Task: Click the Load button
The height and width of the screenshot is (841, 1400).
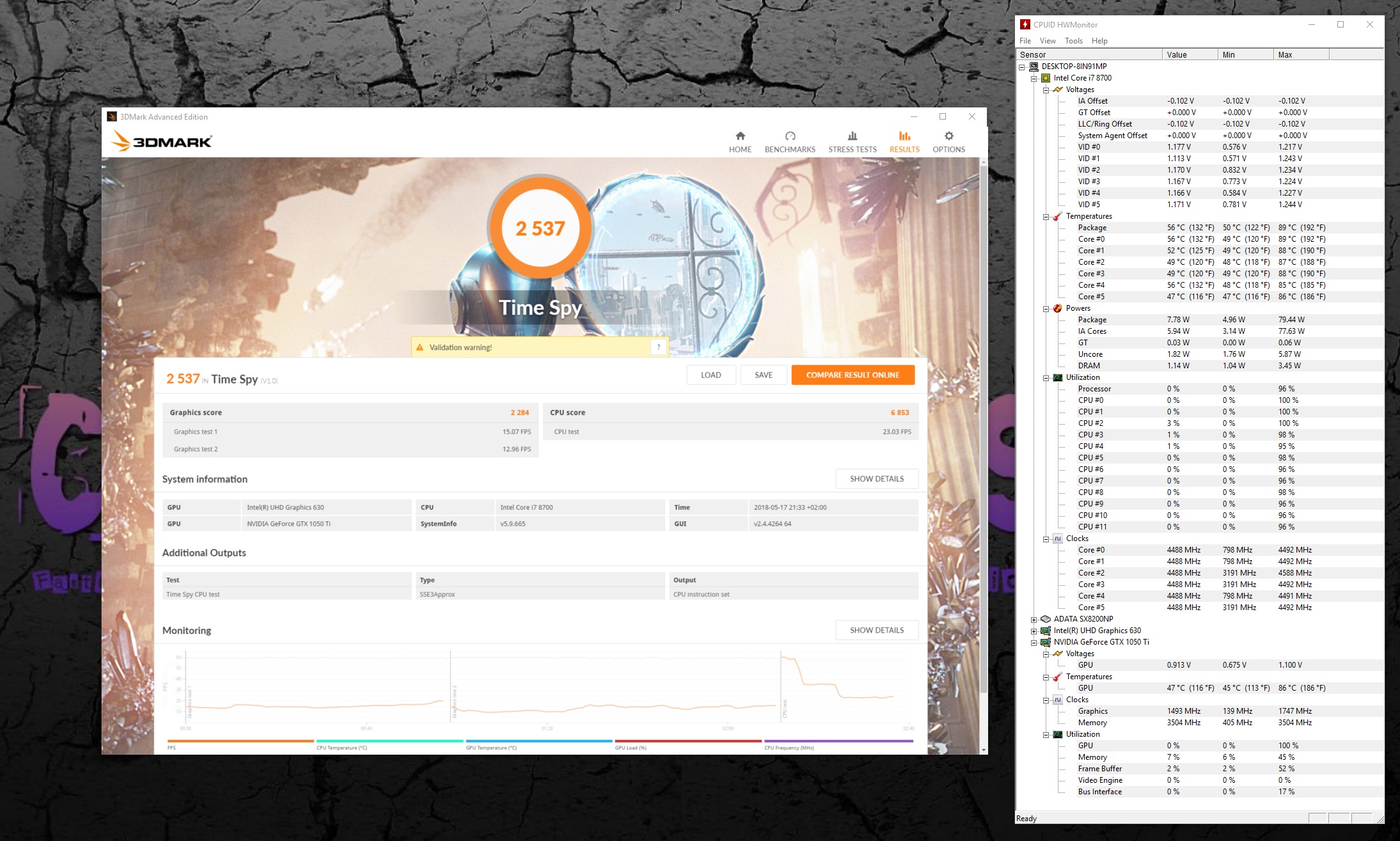Action: (711, 375)
